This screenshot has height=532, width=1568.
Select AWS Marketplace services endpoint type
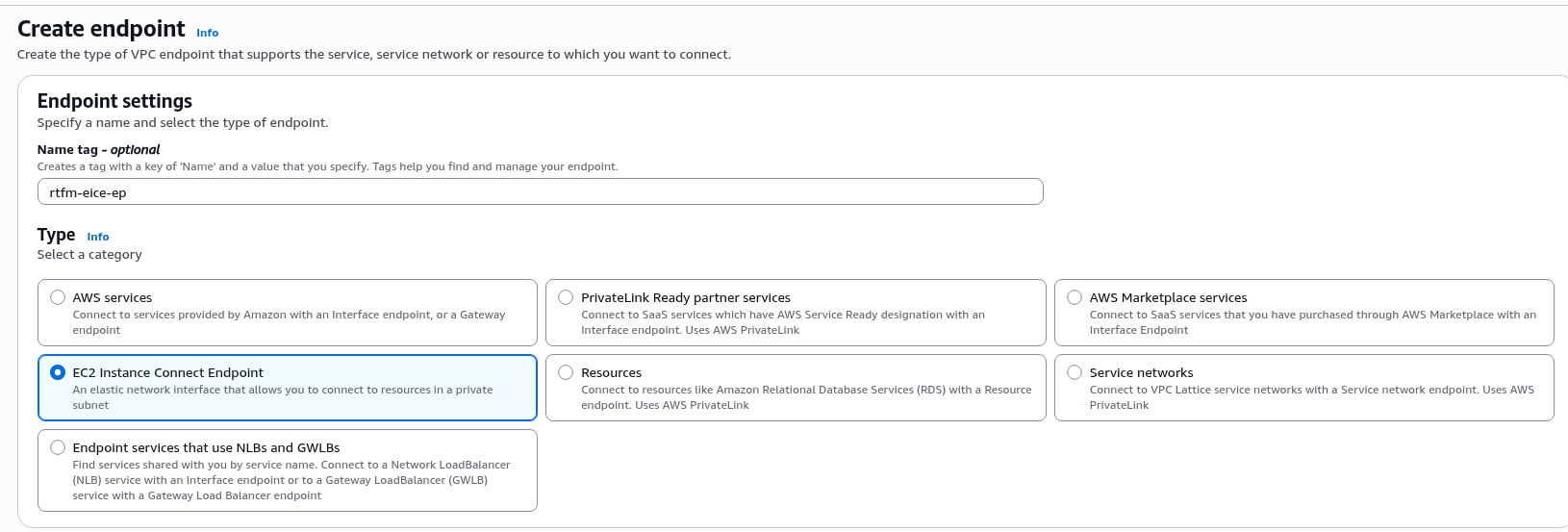click(x=1075, y=297)
